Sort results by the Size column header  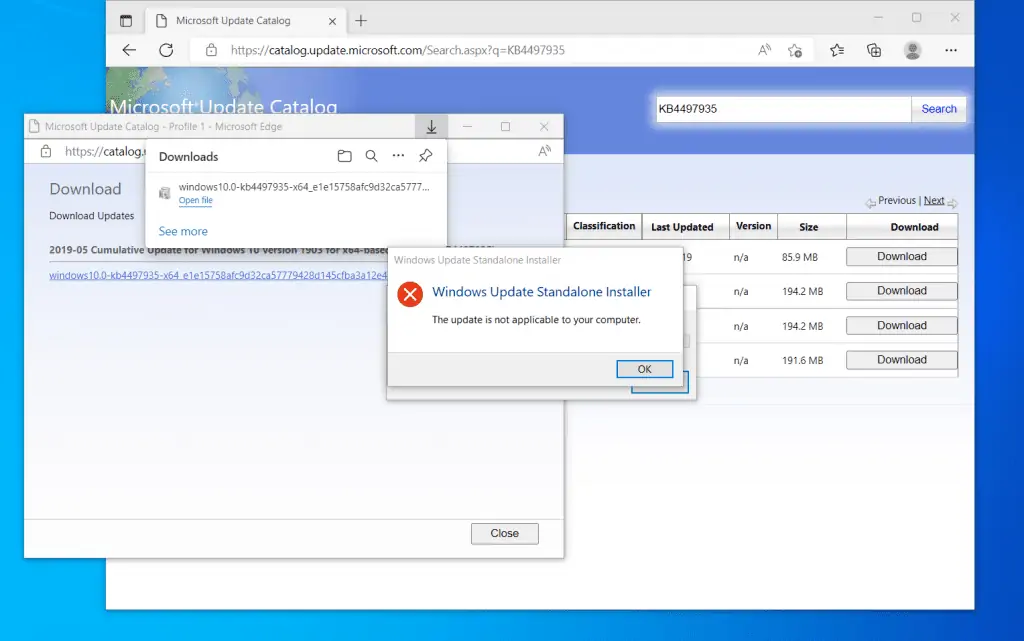click(x=808, y=227)
